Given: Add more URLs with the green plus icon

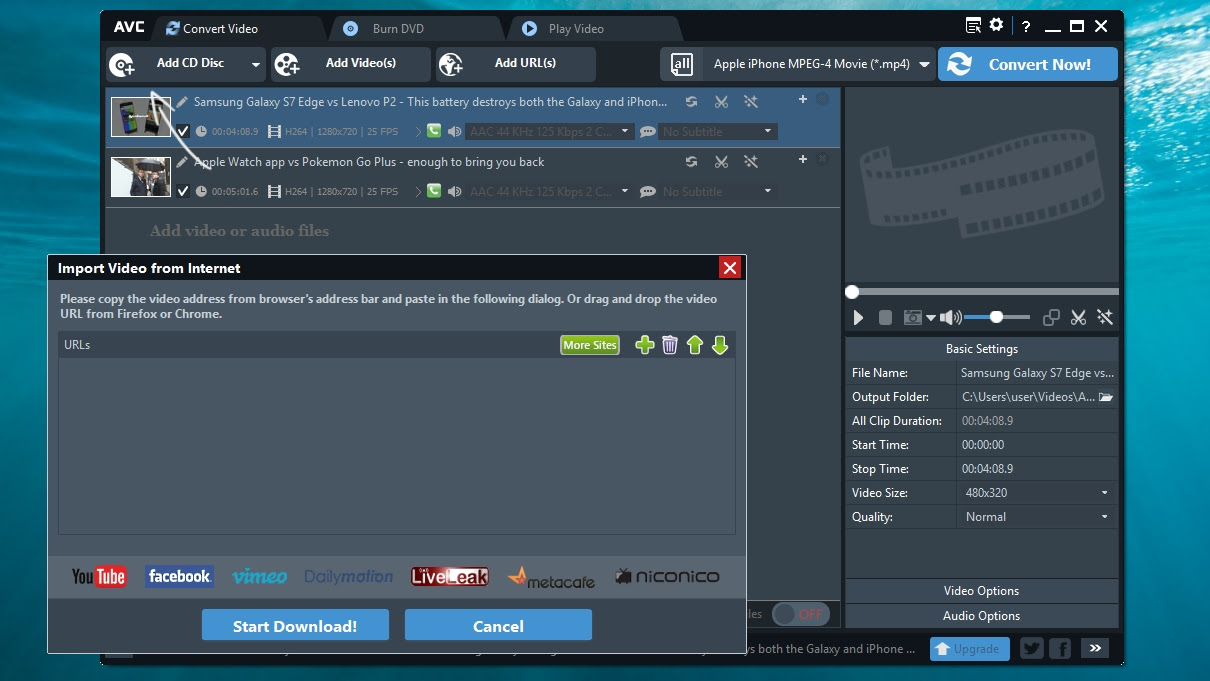Looking at the screenshot, I should [x=644, y=344].
